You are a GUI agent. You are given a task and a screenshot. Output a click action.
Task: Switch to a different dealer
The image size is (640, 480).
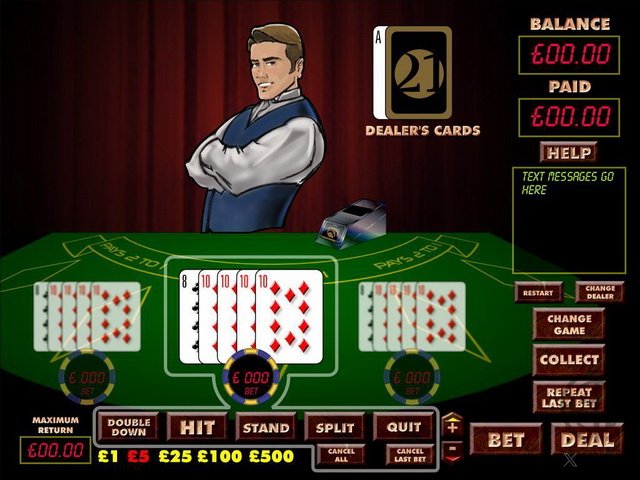(600, 292)
